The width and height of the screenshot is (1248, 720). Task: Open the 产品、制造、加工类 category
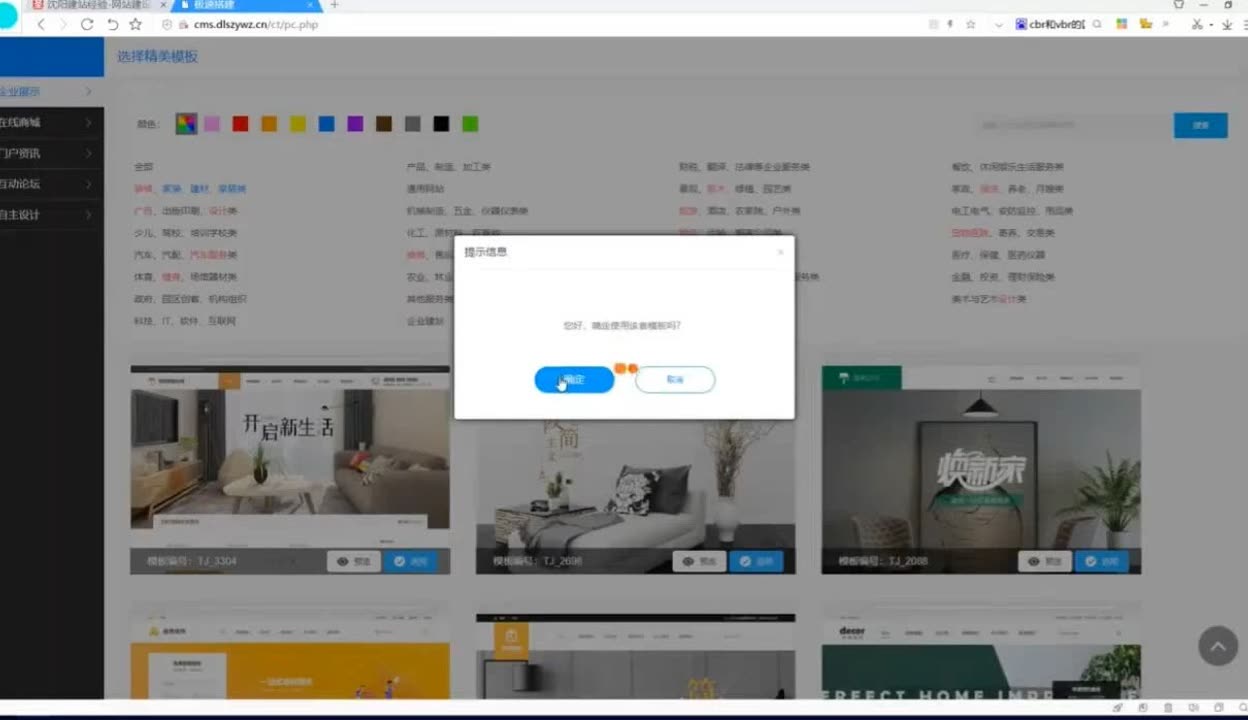(448, 167)
